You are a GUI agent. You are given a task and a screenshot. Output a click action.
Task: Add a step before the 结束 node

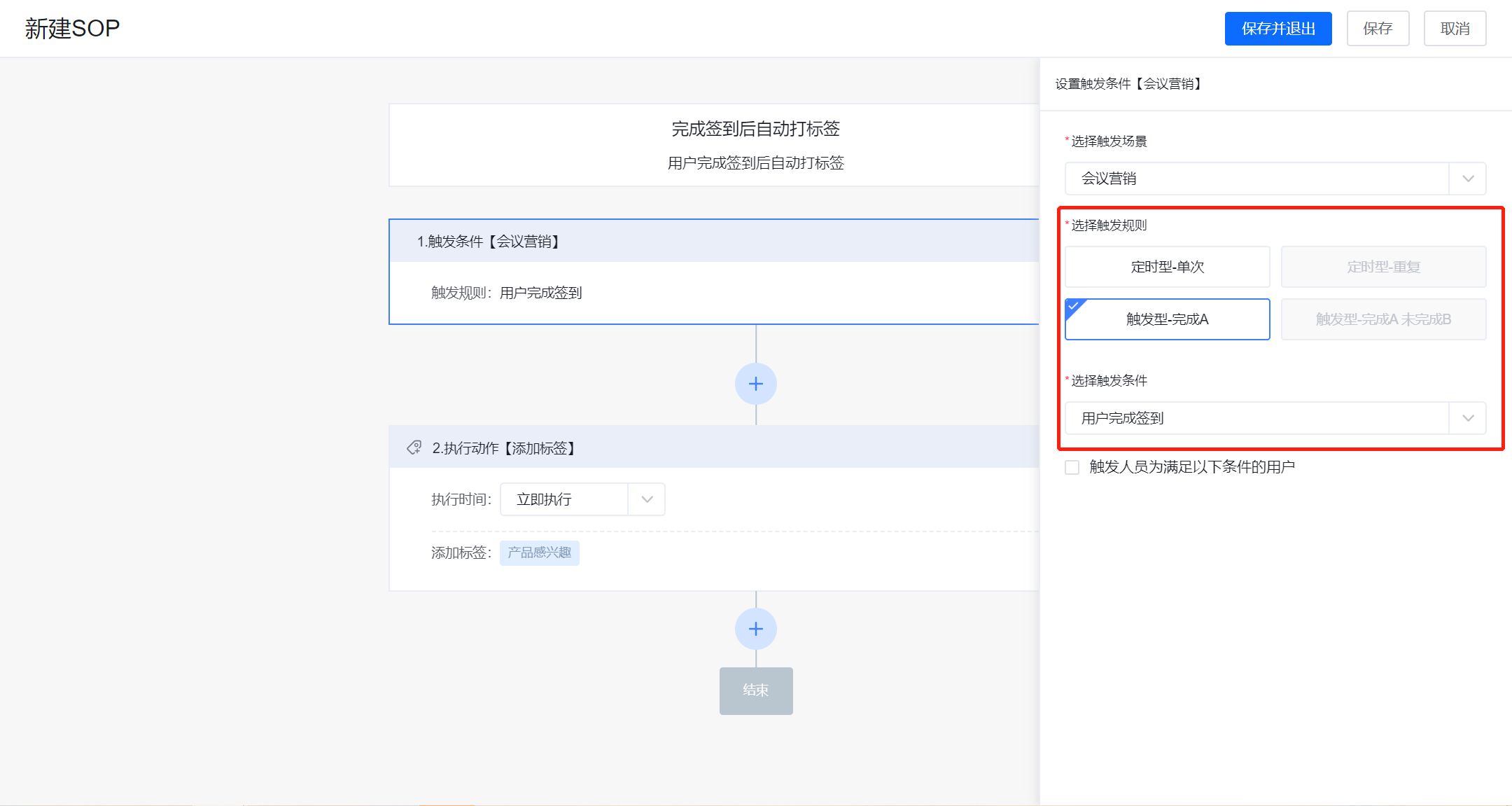(756, 629)
